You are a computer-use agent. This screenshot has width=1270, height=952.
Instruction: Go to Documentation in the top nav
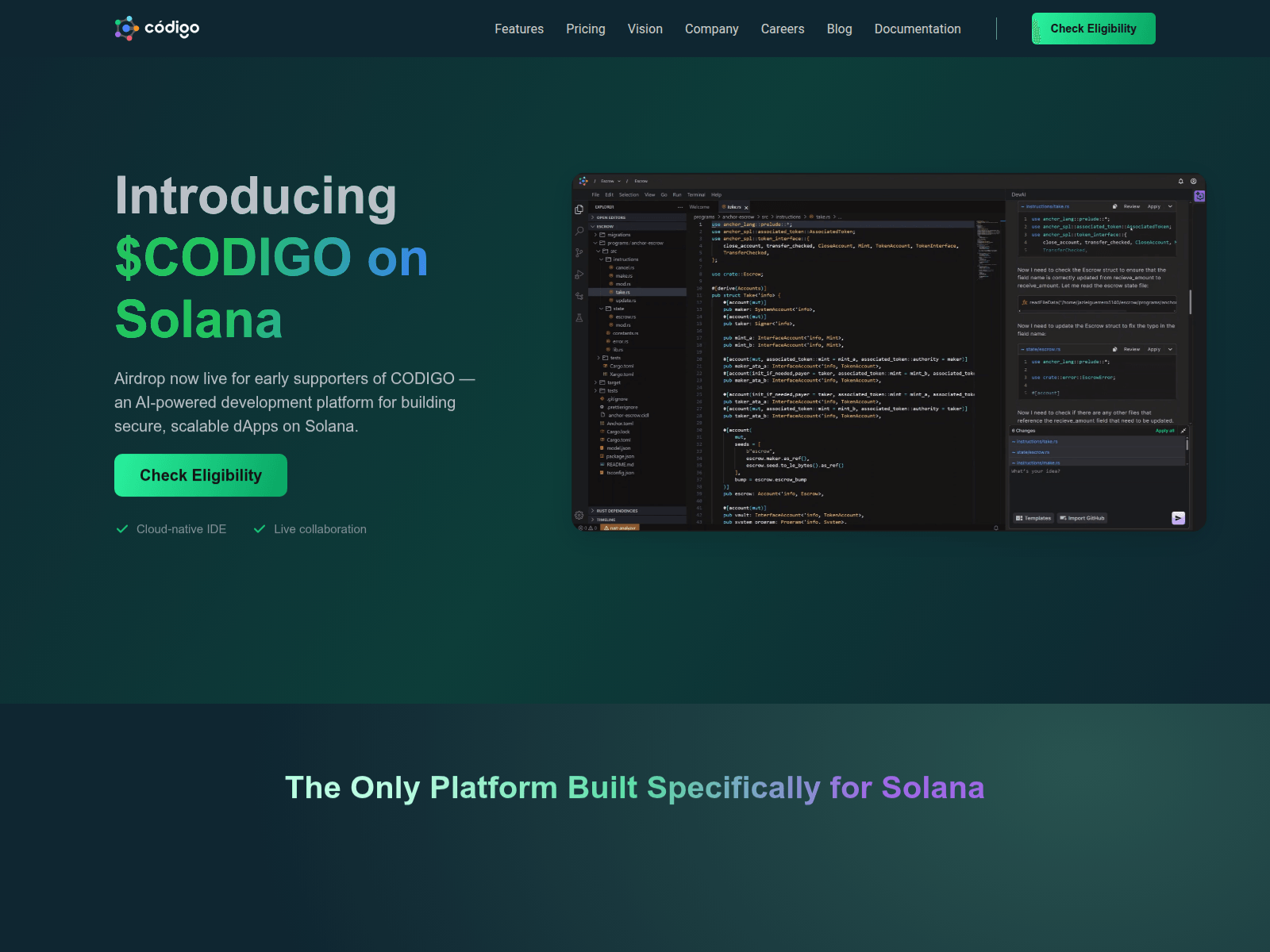coord(917,29)
